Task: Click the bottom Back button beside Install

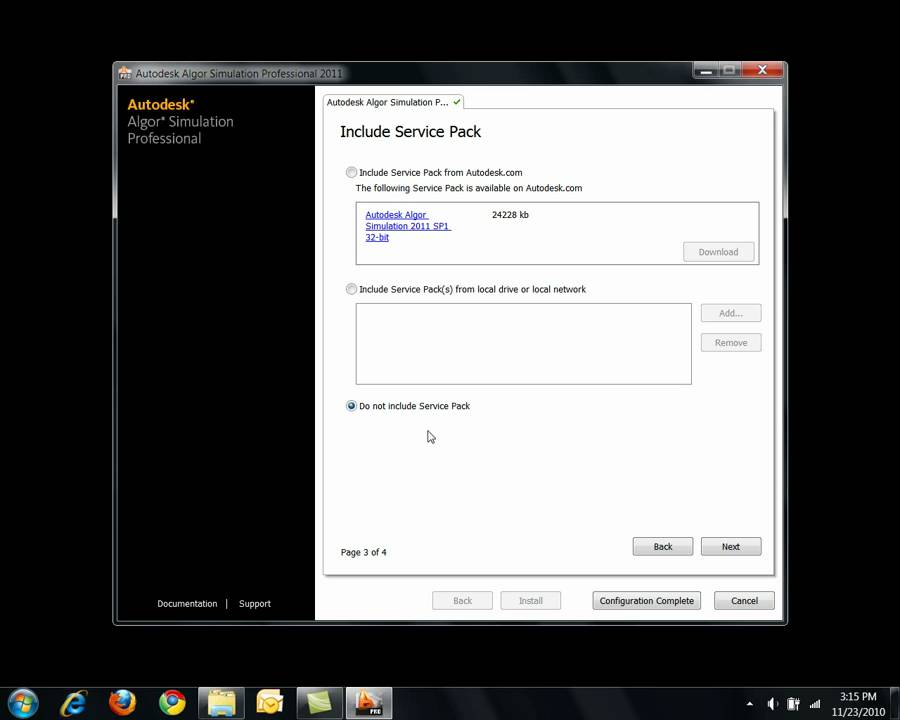Action: [x=462, y=601]
